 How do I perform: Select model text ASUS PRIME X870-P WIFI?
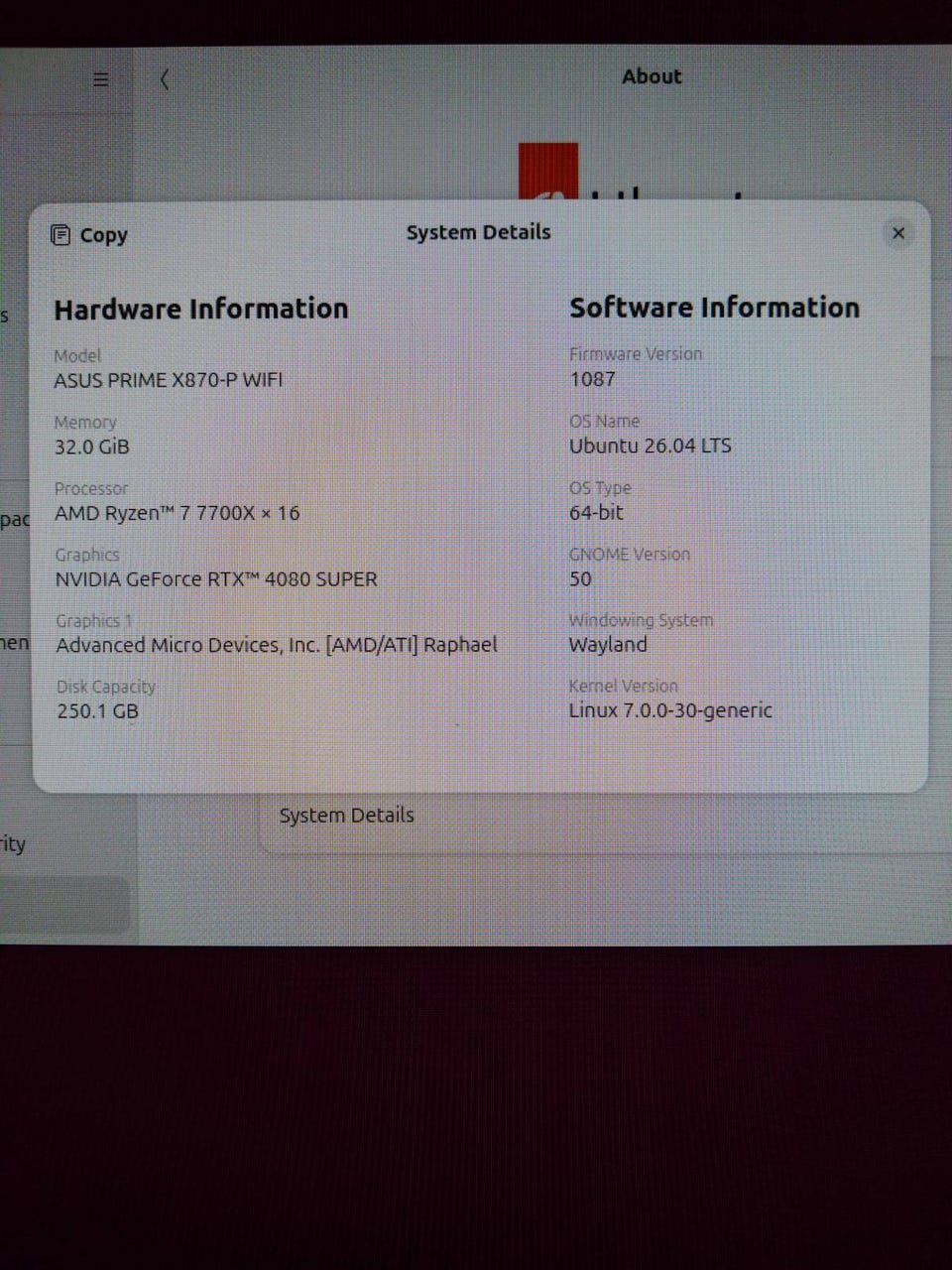click(168, 380)
